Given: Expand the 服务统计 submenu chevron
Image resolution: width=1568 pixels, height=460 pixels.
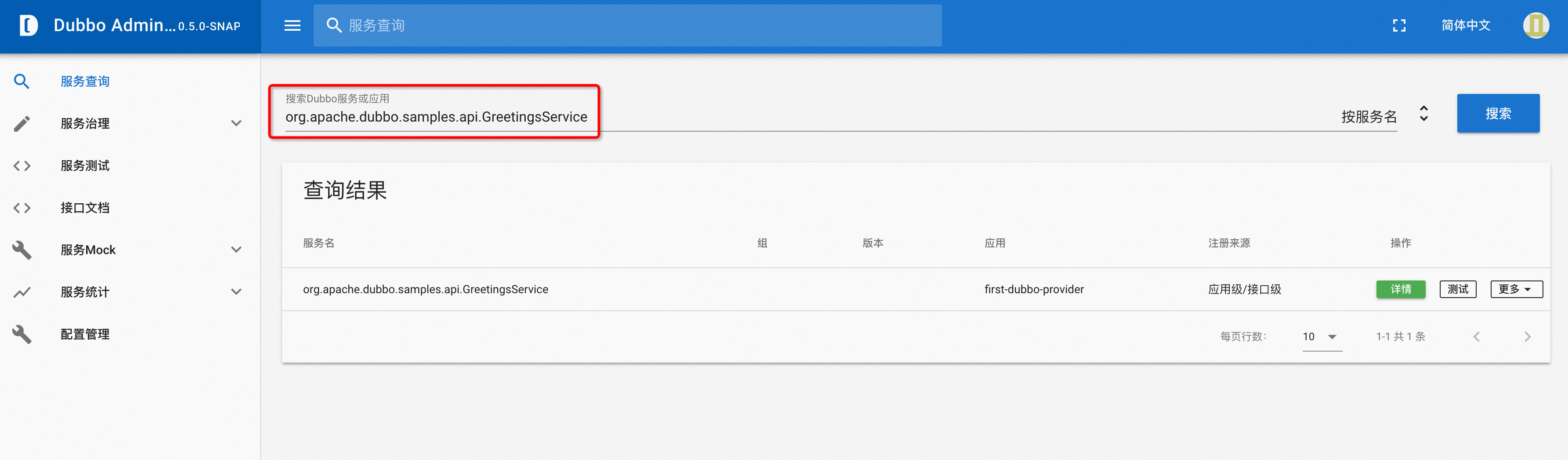Looking at the screenshot, I should (x=236, y=292).
